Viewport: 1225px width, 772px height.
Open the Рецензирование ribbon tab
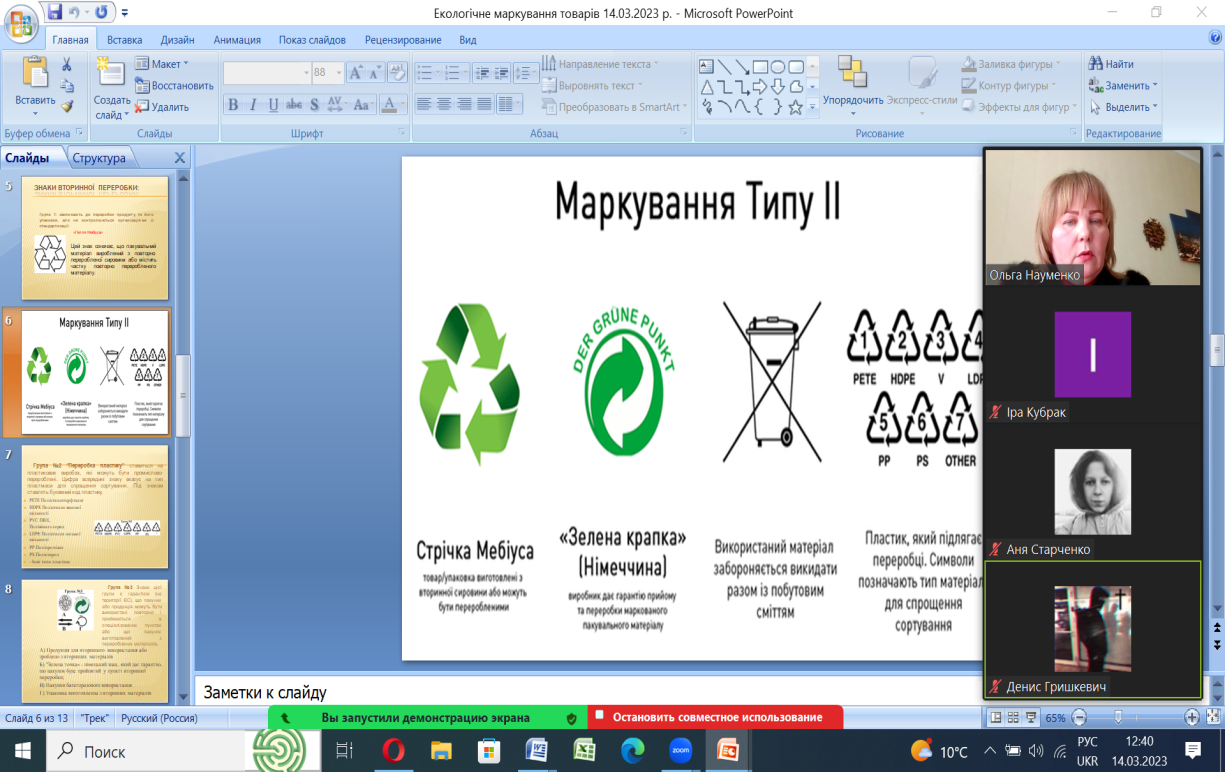tap(404, 40)
